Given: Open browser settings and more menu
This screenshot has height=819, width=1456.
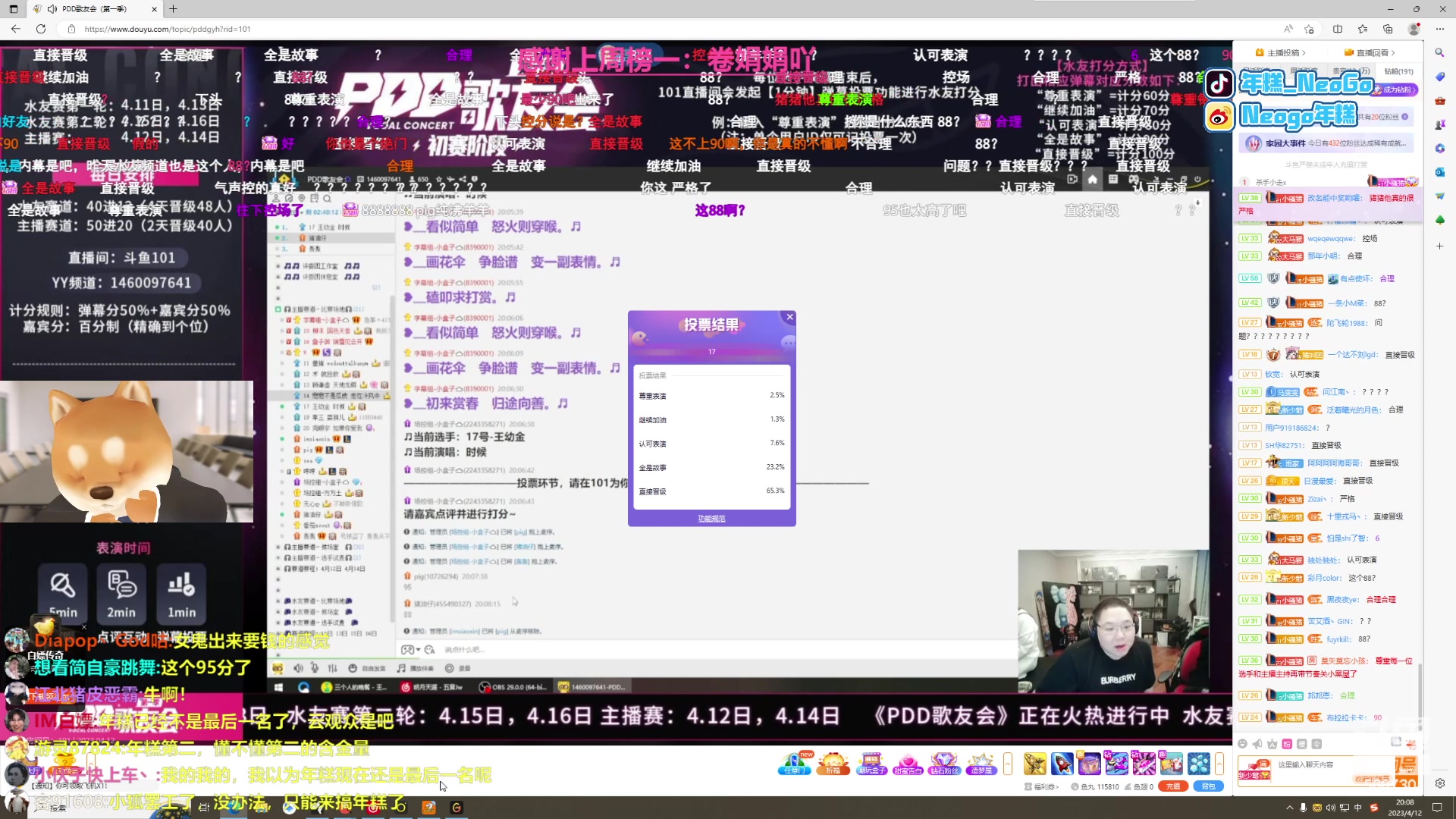Looking at the screenshot, I should (1439, 29).
